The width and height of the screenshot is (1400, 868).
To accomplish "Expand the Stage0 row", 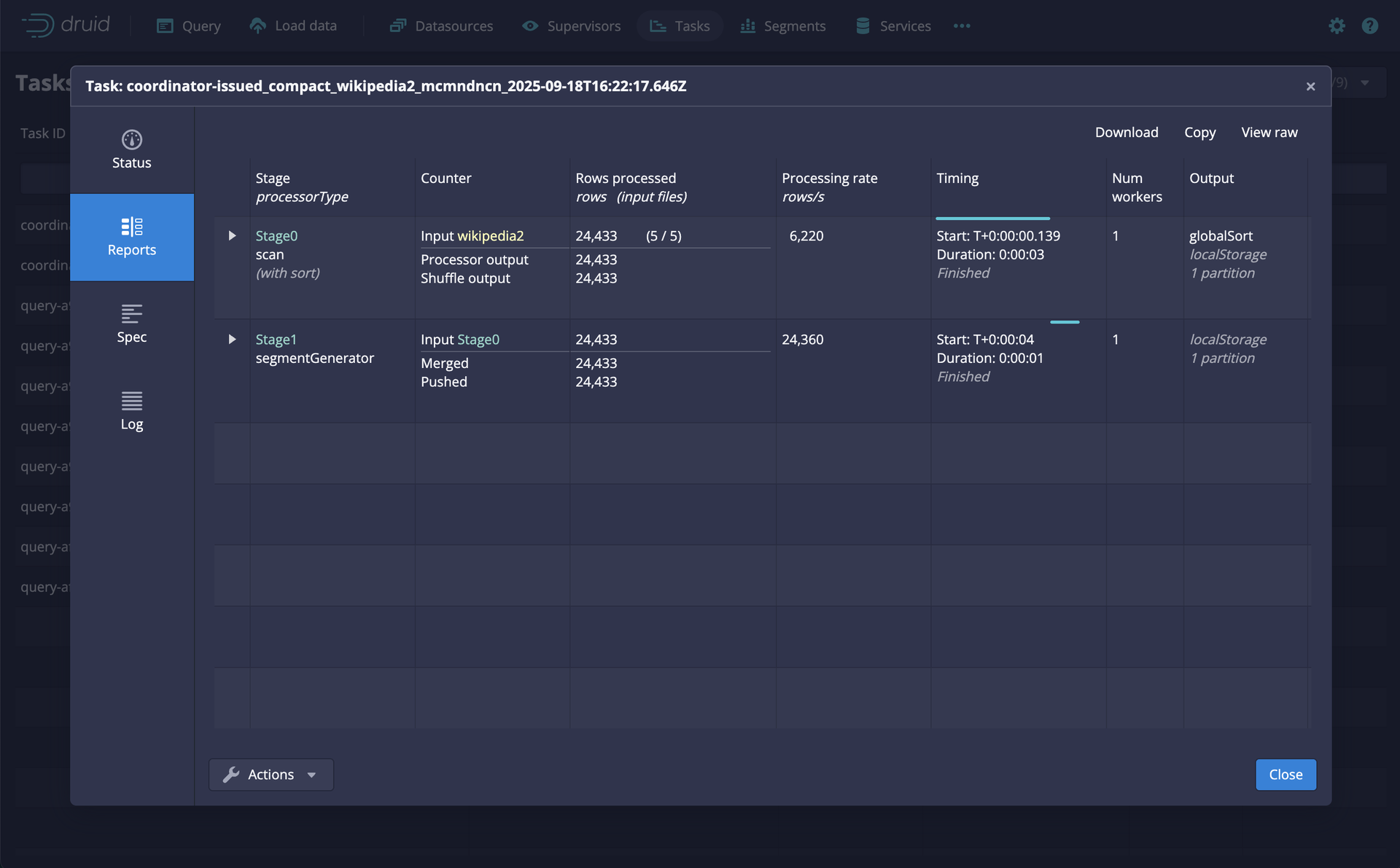I will tap(232, 235).
